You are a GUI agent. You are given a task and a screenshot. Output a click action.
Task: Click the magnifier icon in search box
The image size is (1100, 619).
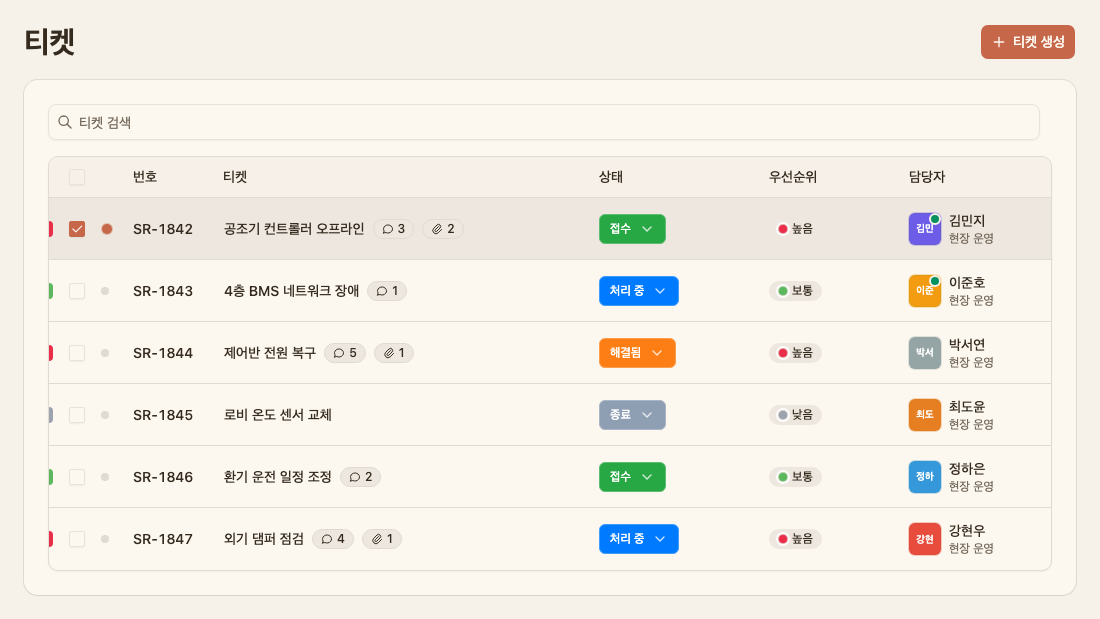click(65, 122)
